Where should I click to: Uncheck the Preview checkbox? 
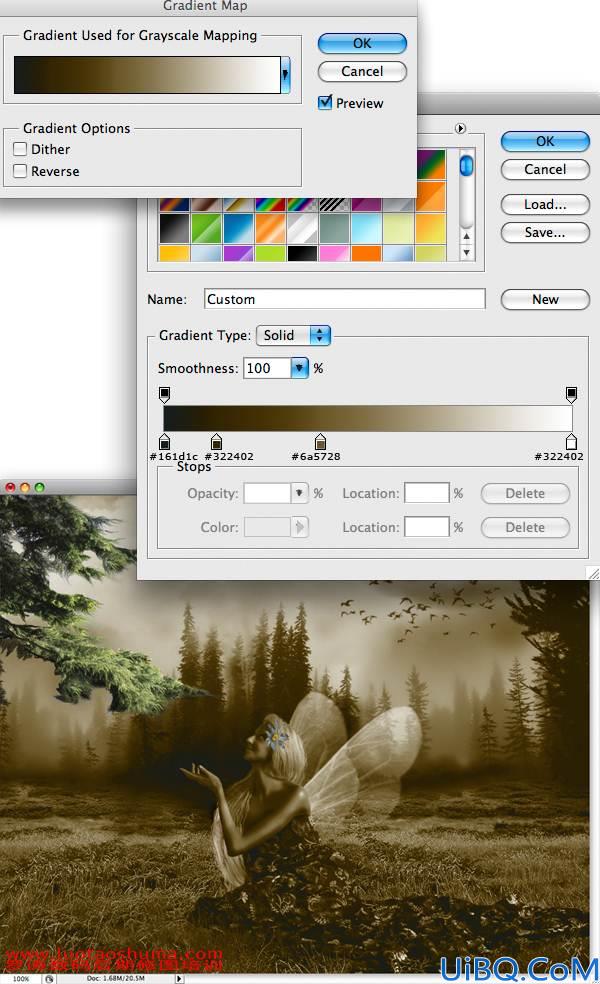[325, 102]
